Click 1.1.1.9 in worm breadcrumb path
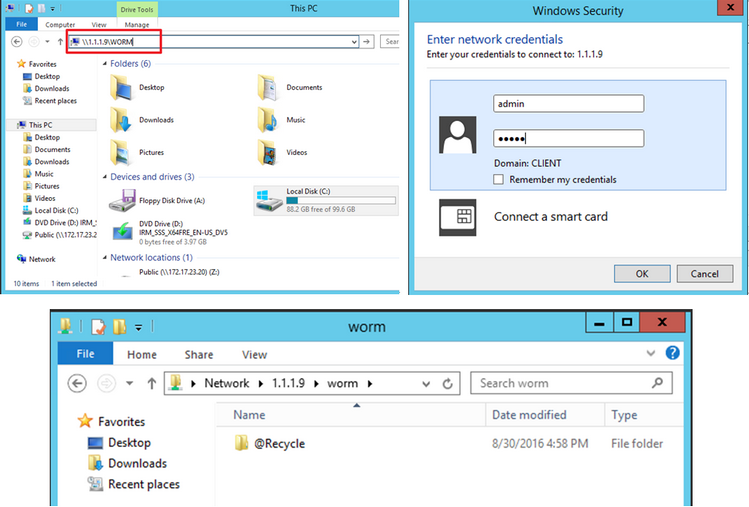 tap(289, 383)
